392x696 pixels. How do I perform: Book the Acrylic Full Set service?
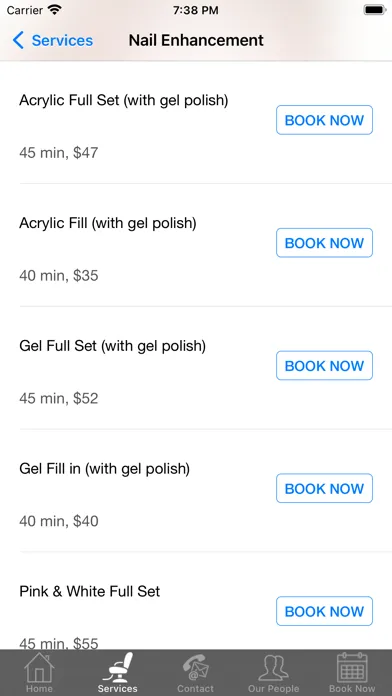(325, 120)
